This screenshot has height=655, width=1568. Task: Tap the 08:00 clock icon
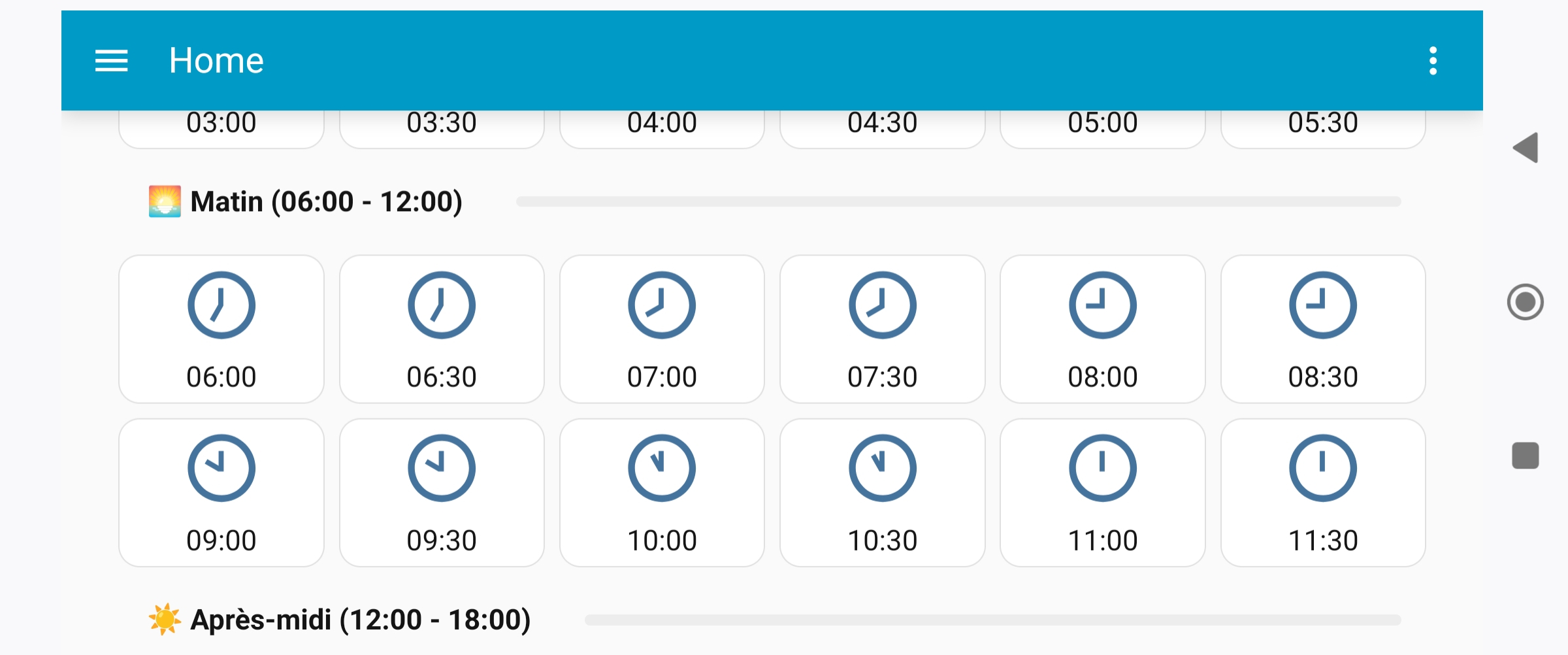tap(1102, 305)
